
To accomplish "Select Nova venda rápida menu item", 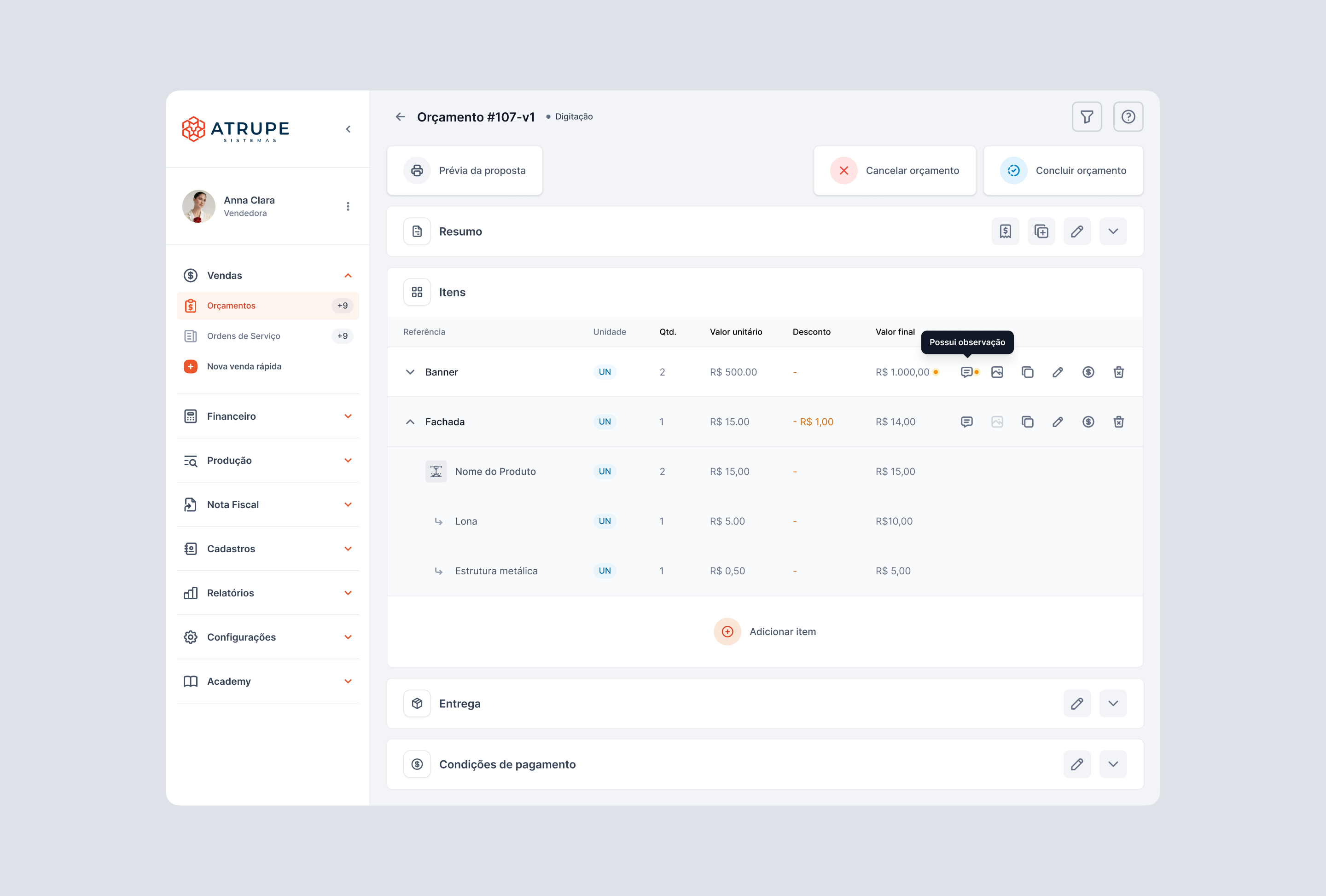I will click(x=244, y=366).
